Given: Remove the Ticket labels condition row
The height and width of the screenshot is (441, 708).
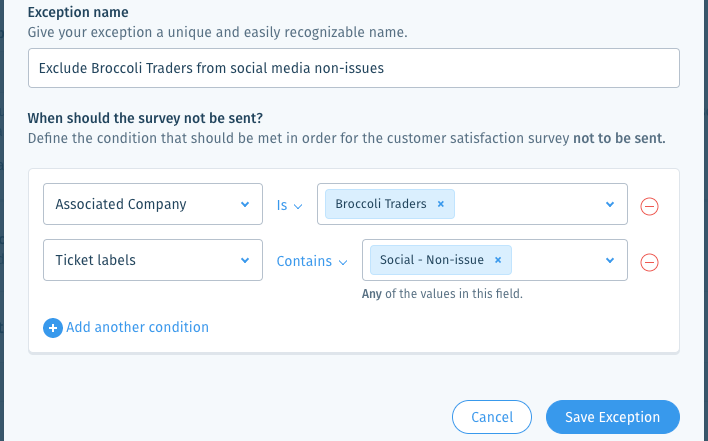Looking at the screenshot, I should coord(649,262).
